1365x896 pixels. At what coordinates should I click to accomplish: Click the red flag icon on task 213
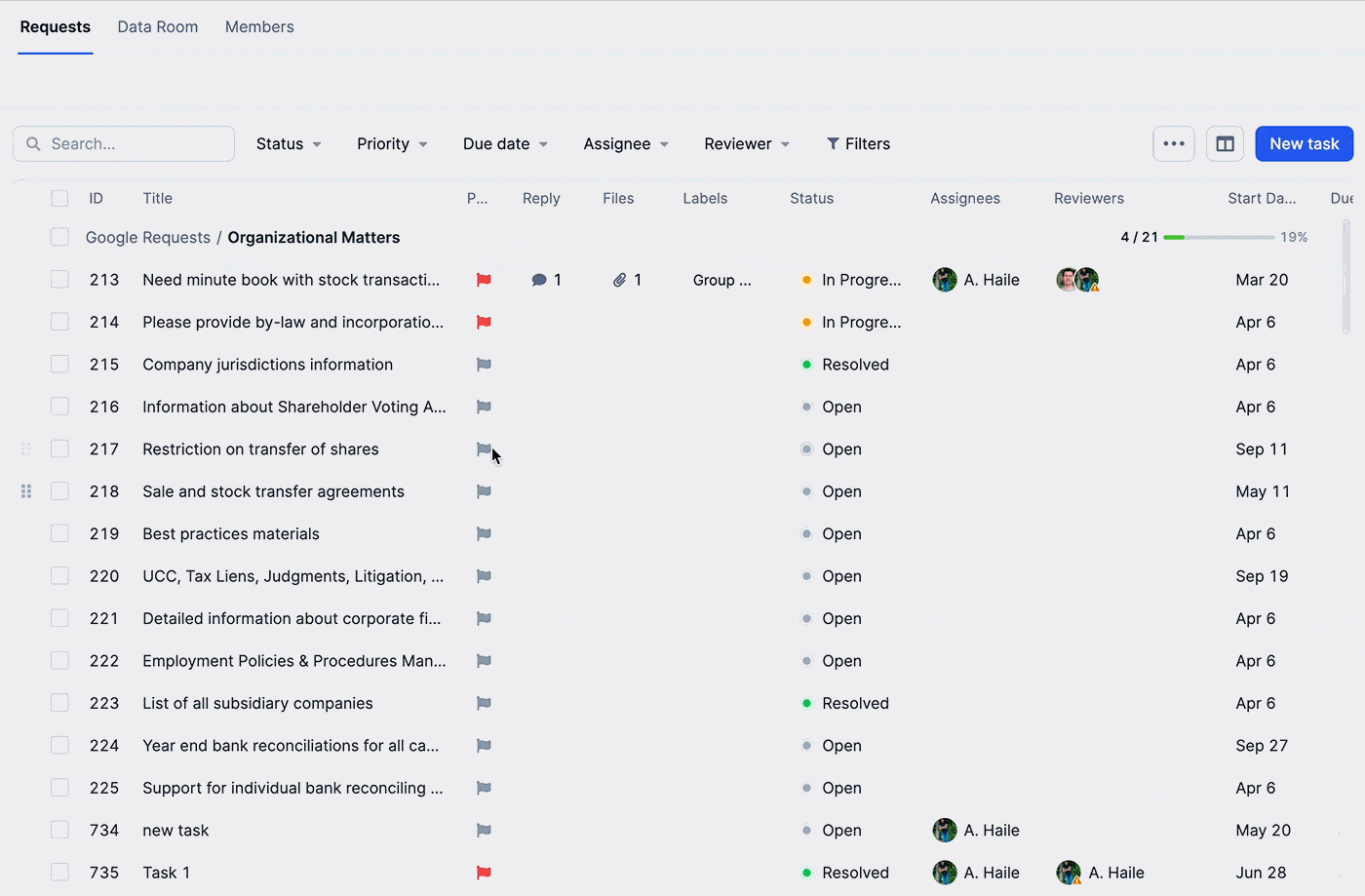pos(483,280)
